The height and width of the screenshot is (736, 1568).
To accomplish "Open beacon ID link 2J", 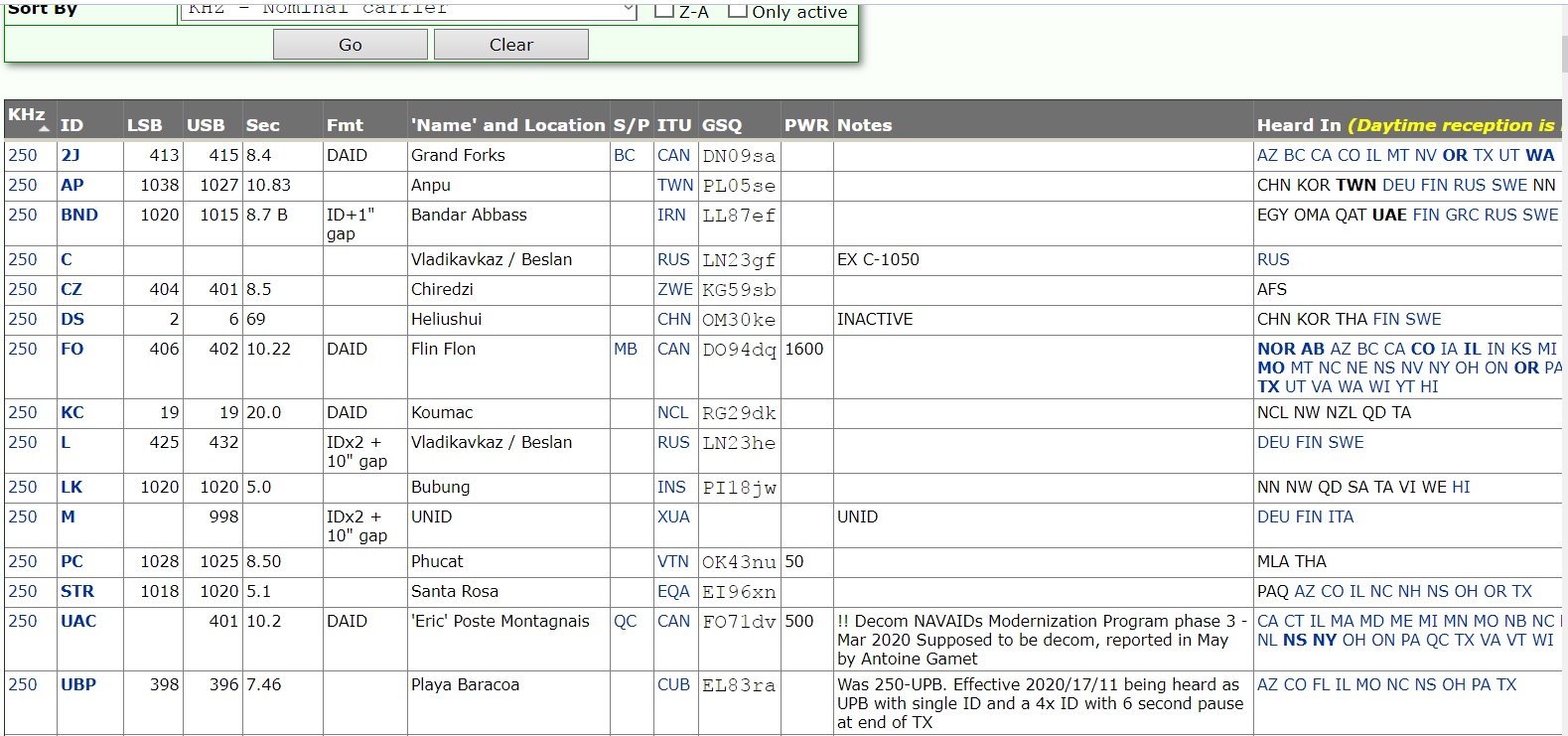I will (x=70, y=155).
